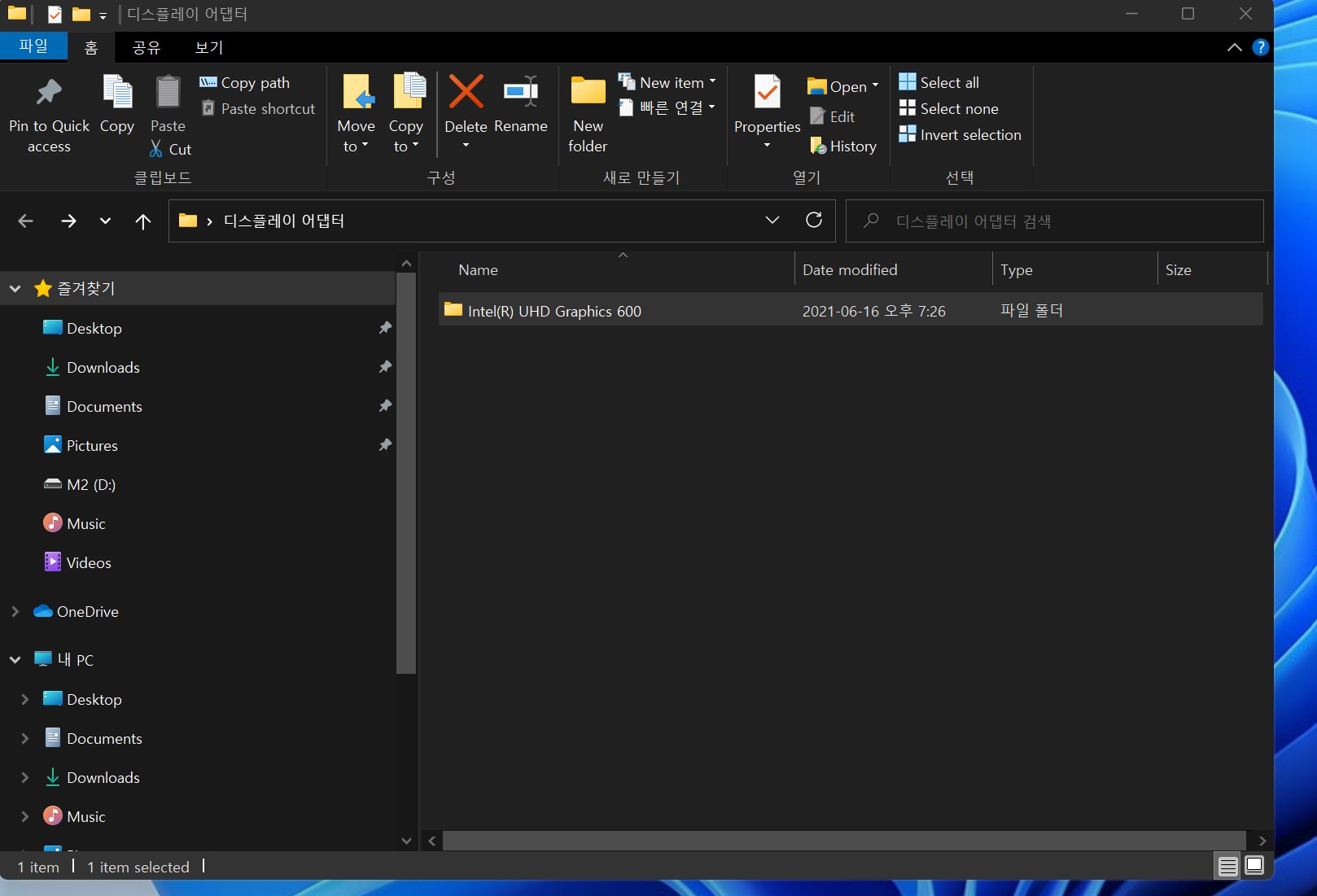The height and width of the screenshot is (896, 1317).
Task: Create a New folder from ribbon
Action: tap(588, 111)
